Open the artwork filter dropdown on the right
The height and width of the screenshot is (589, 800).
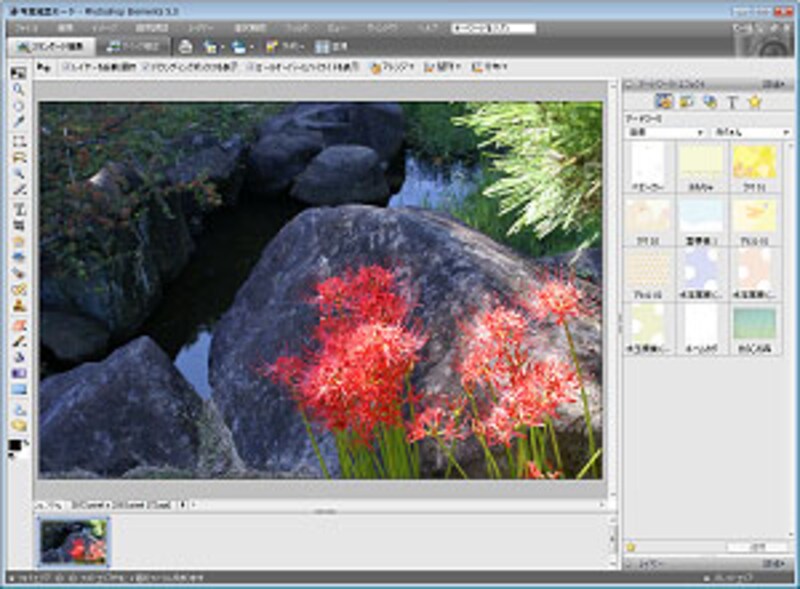(x=752, y=132)
